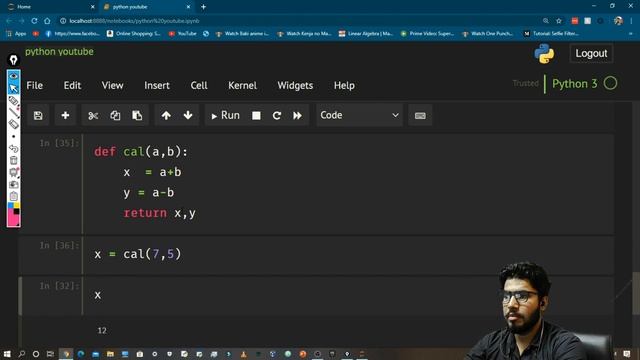Open Microsoft Edge from the taskbar
640x360 pixels.
pos(81,354)
